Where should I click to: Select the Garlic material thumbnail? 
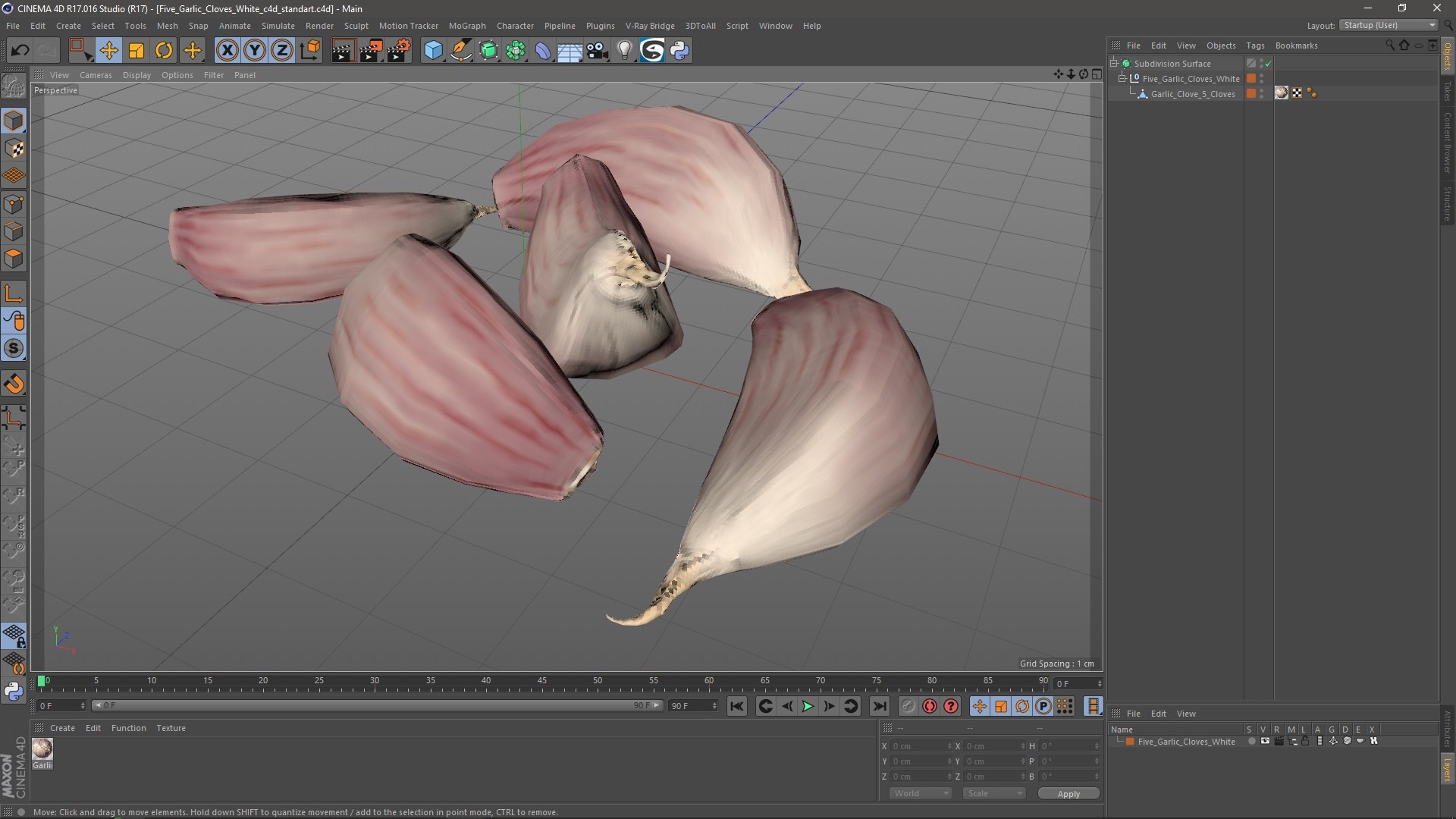(x=42, y=749)
